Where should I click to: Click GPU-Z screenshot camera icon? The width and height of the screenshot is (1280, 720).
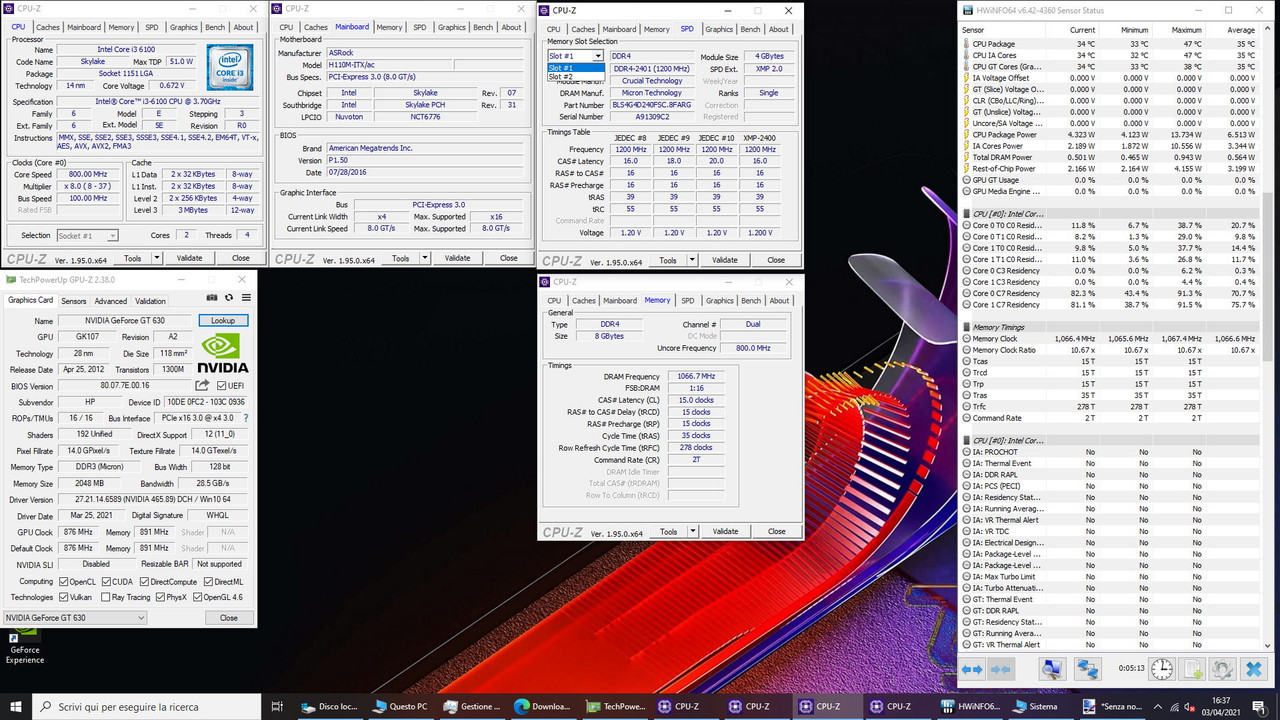point(212,297)
